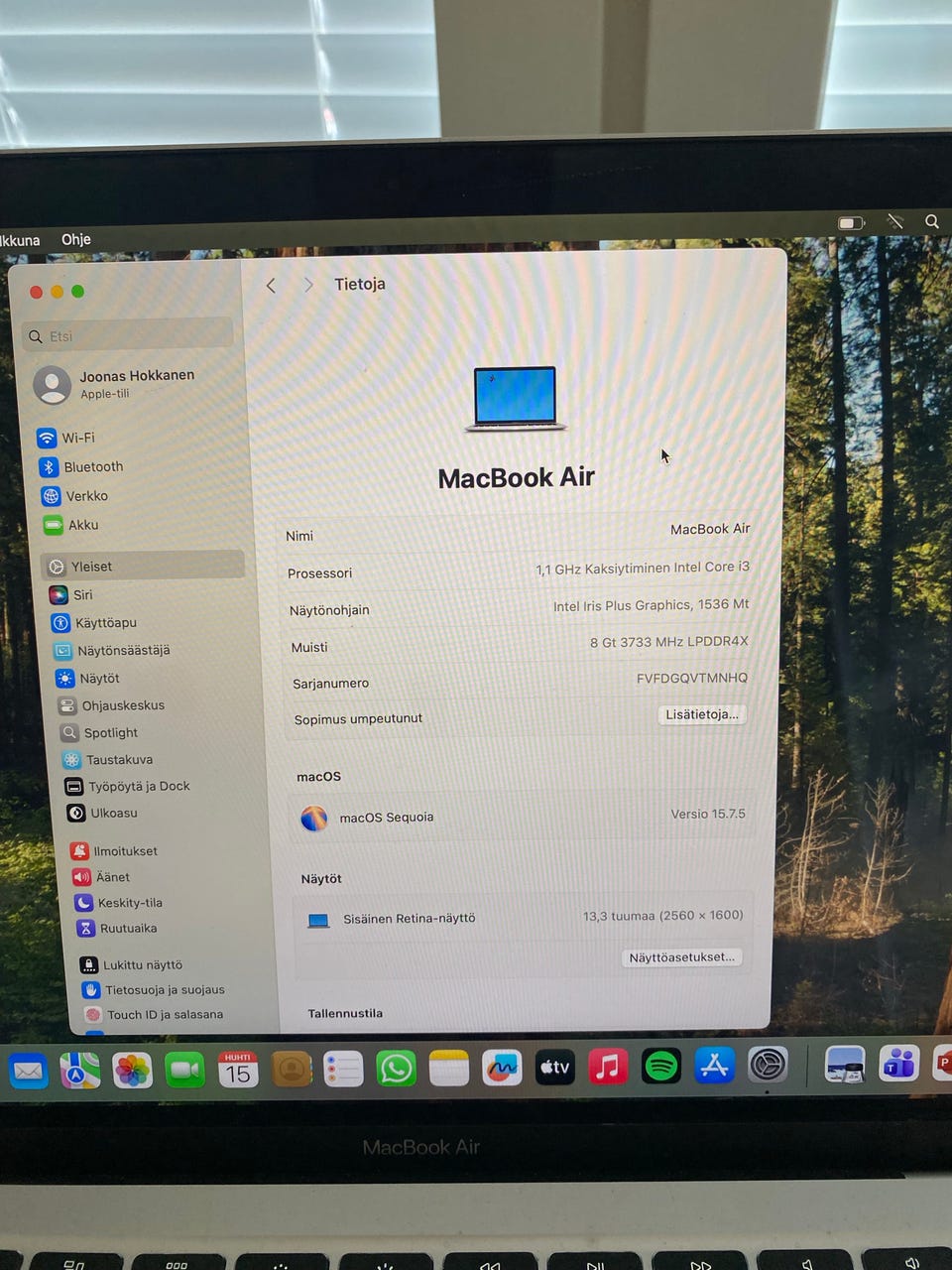Launch Spotify from the Dock
The width and height of the screenshot is (952, 1270).
point(661,1067)
